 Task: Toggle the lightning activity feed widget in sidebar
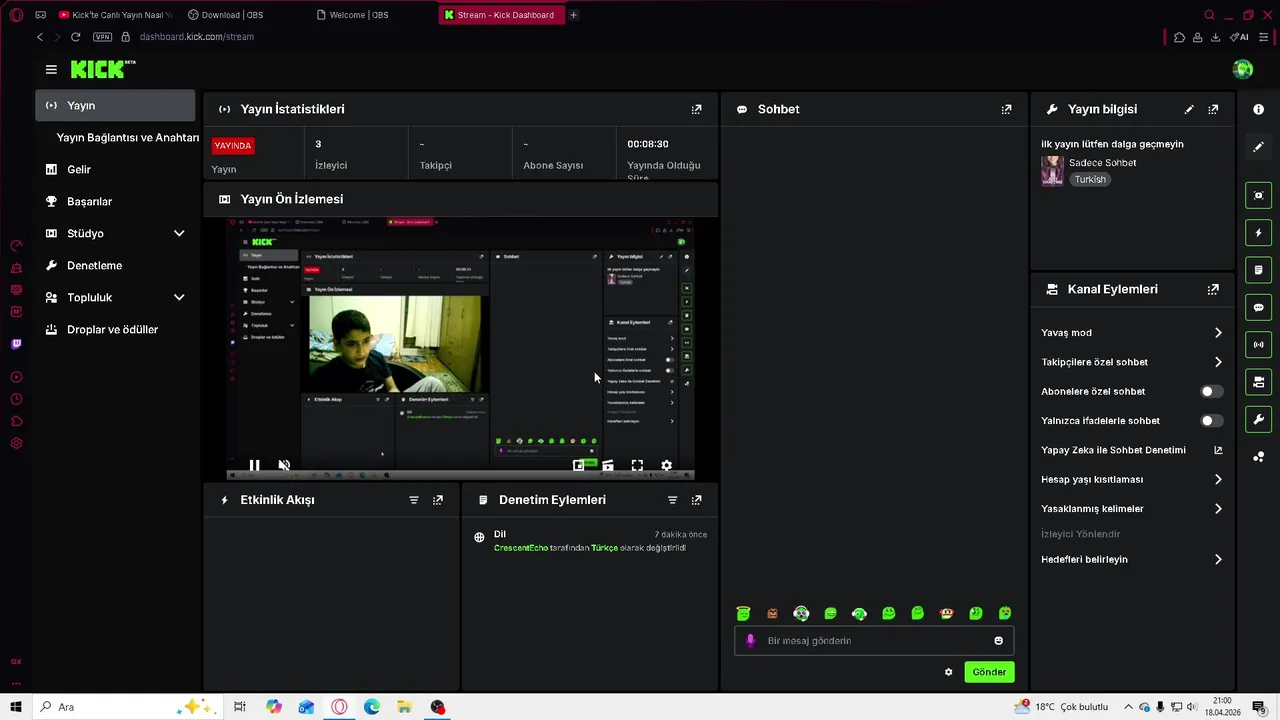point(1259,233)
